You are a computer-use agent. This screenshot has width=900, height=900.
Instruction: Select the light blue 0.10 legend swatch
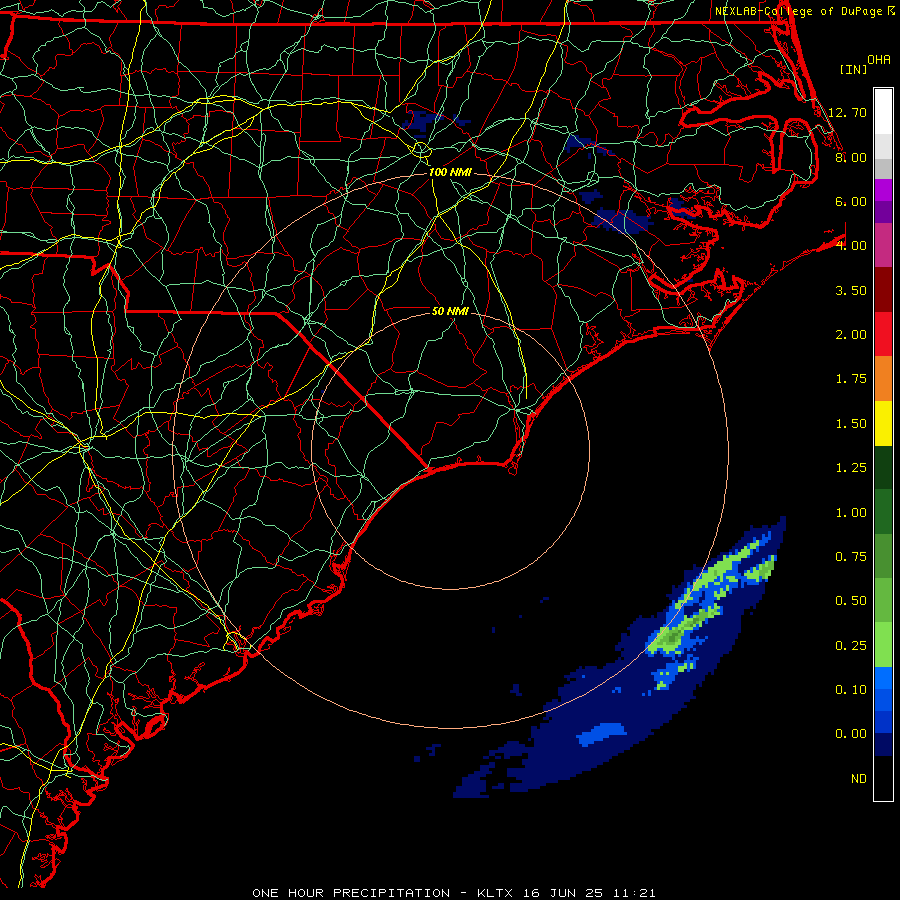(x=883, y=678)
